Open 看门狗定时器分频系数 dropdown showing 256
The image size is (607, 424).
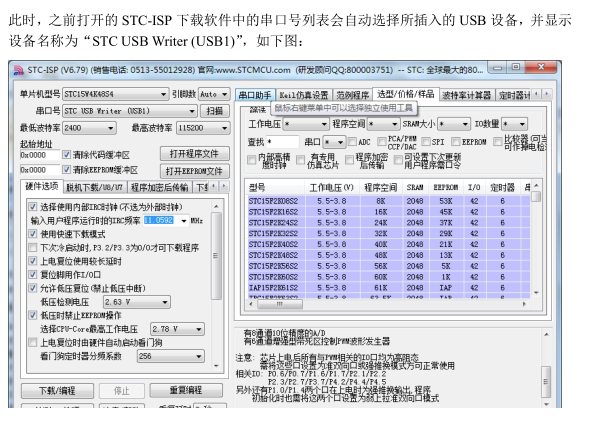[x=170, y=356]
